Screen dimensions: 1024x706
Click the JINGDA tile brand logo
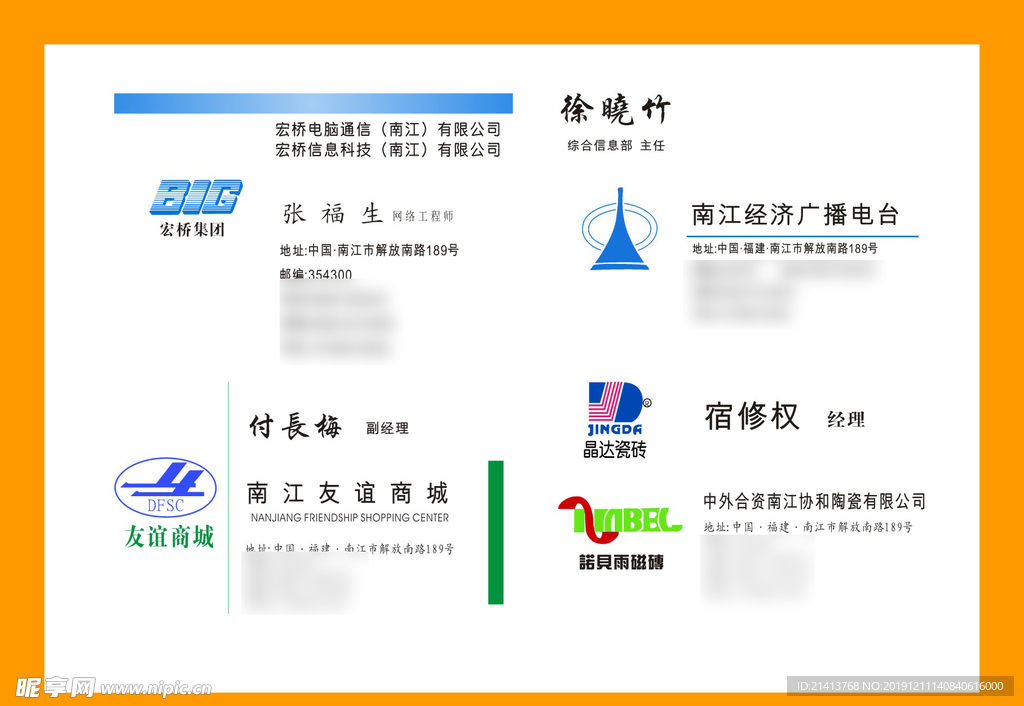pos(617,408)
